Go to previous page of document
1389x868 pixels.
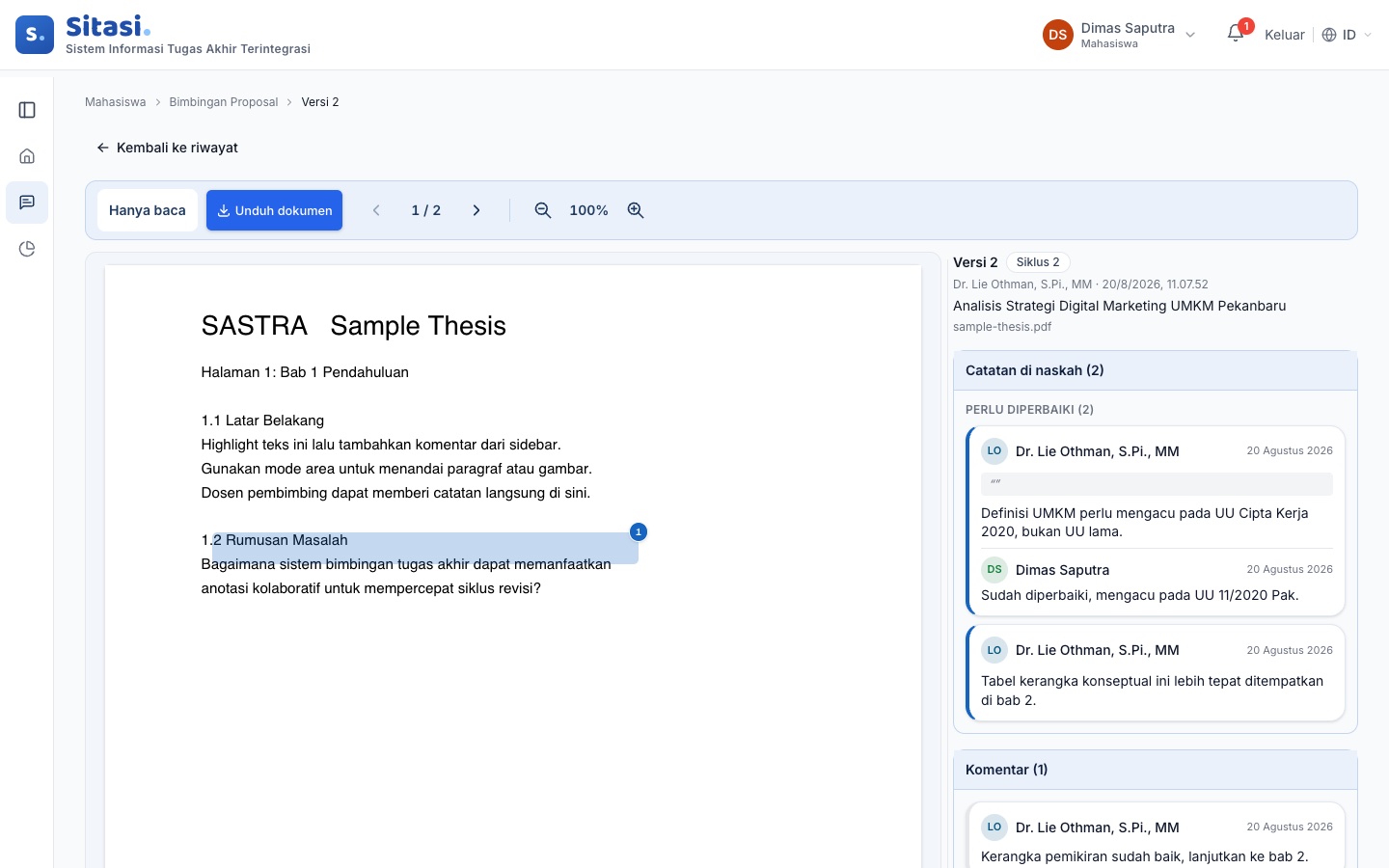point(376,210)
